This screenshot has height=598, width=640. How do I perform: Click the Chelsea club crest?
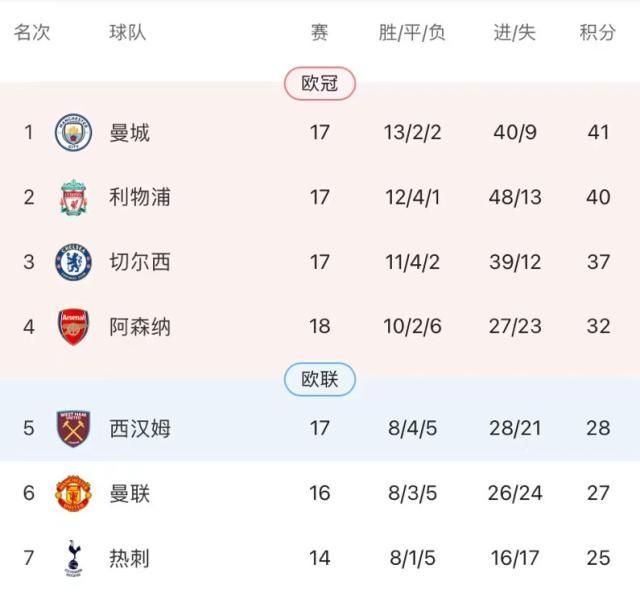point(73,262)
